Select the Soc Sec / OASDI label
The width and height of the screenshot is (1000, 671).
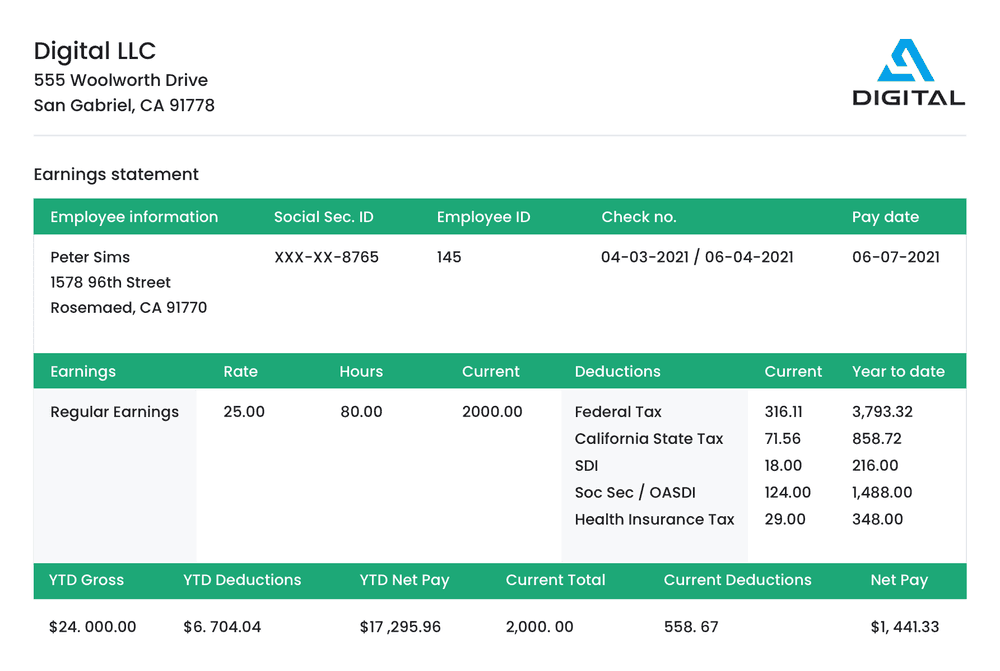[x=634, y=493]
